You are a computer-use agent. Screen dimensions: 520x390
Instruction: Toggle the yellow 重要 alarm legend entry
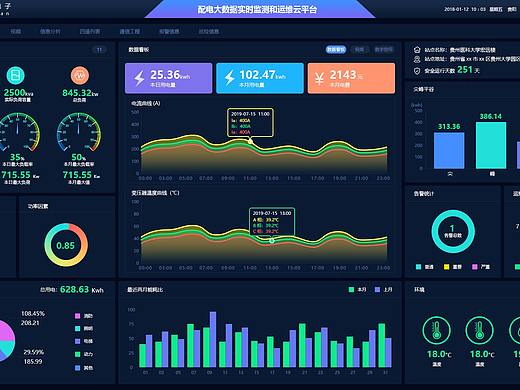[x=453, y=267]
